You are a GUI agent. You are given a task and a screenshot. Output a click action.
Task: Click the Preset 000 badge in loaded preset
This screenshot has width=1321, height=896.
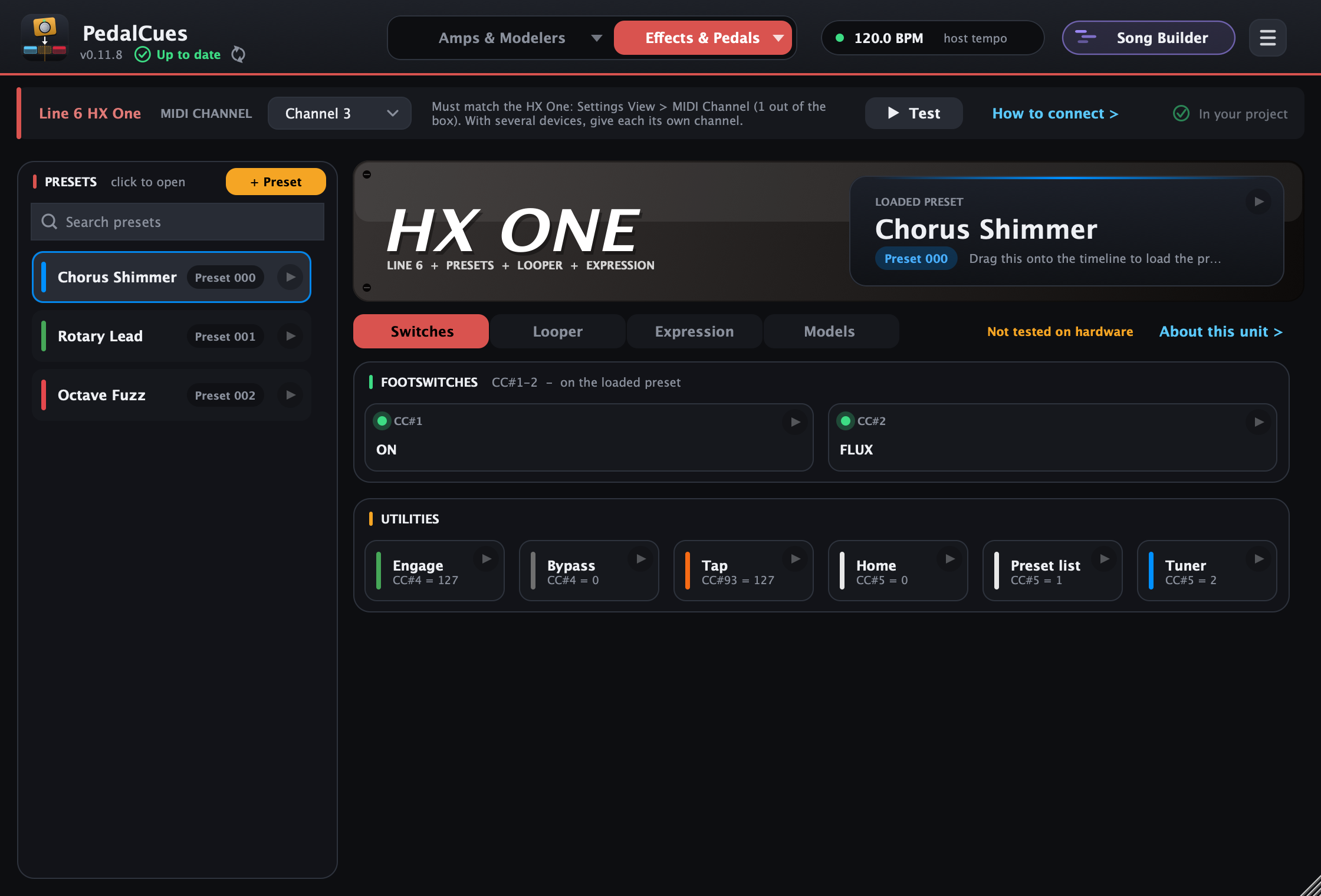[916, 258]
